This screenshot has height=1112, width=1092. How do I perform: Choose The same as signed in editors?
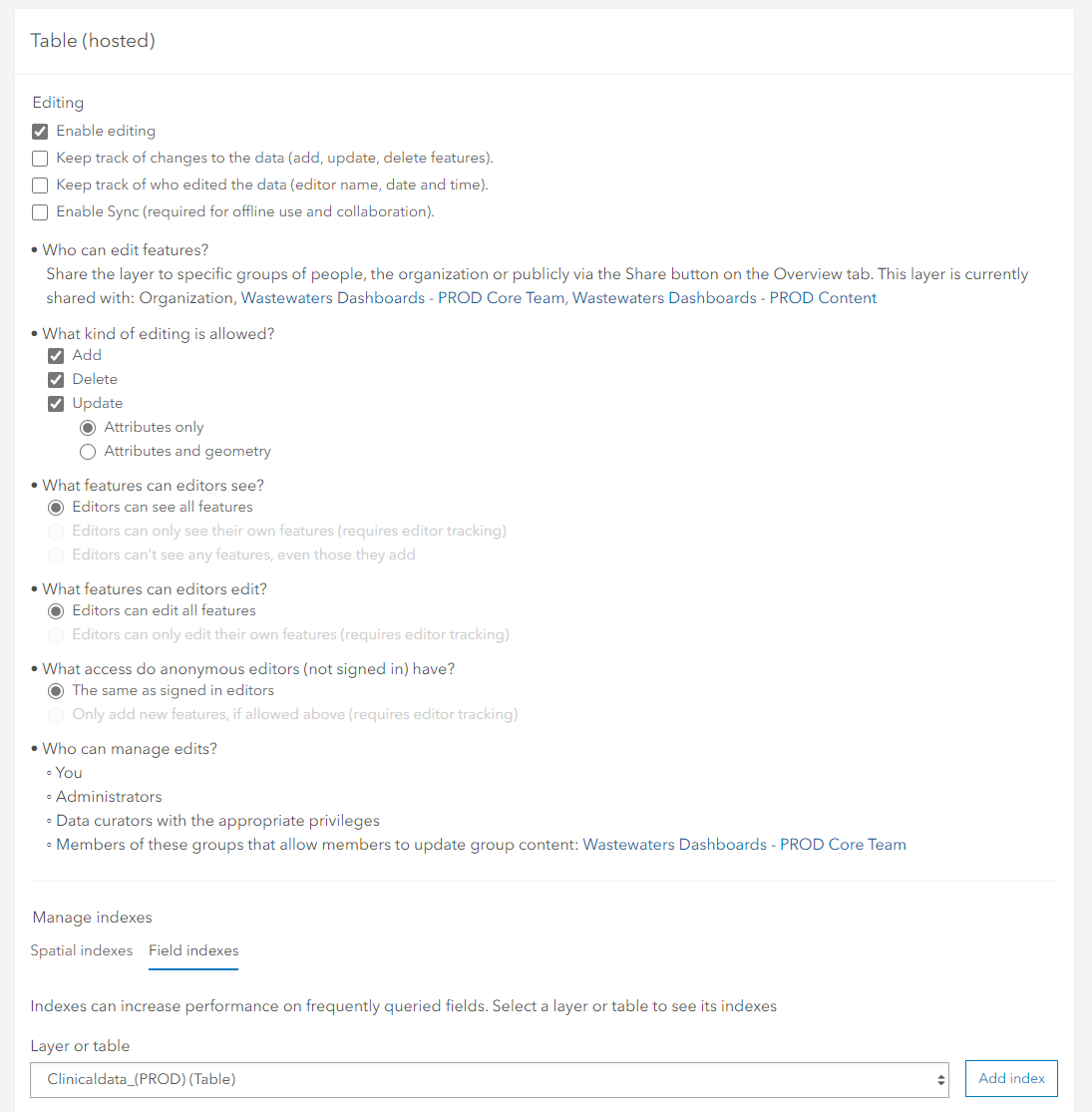pos(56,691)
